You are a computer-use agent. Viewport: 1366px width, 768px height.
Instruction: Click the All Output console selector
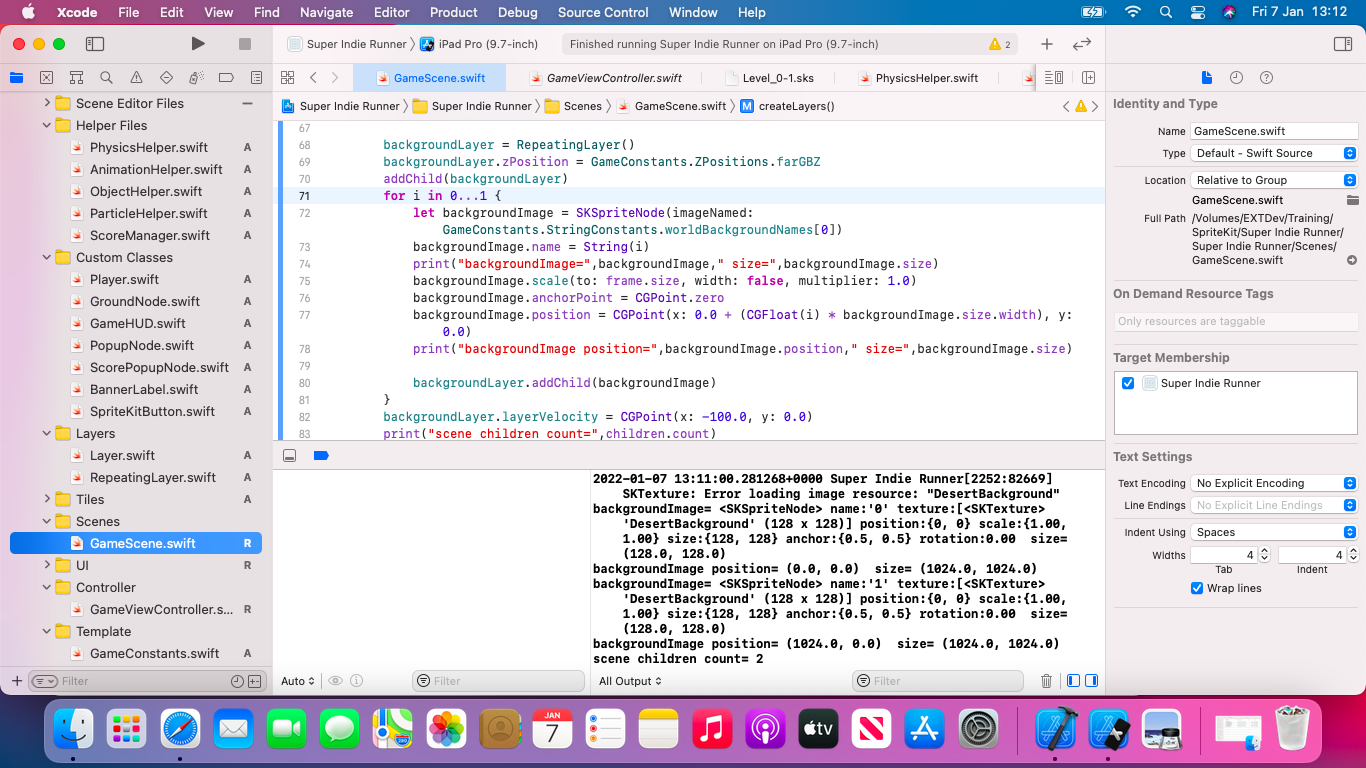click(630, 681)
